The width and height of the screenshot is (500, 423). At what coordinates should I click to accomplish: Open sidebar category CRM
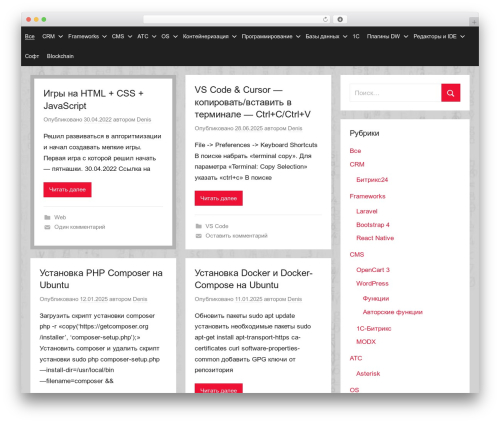tap(357, 164)
